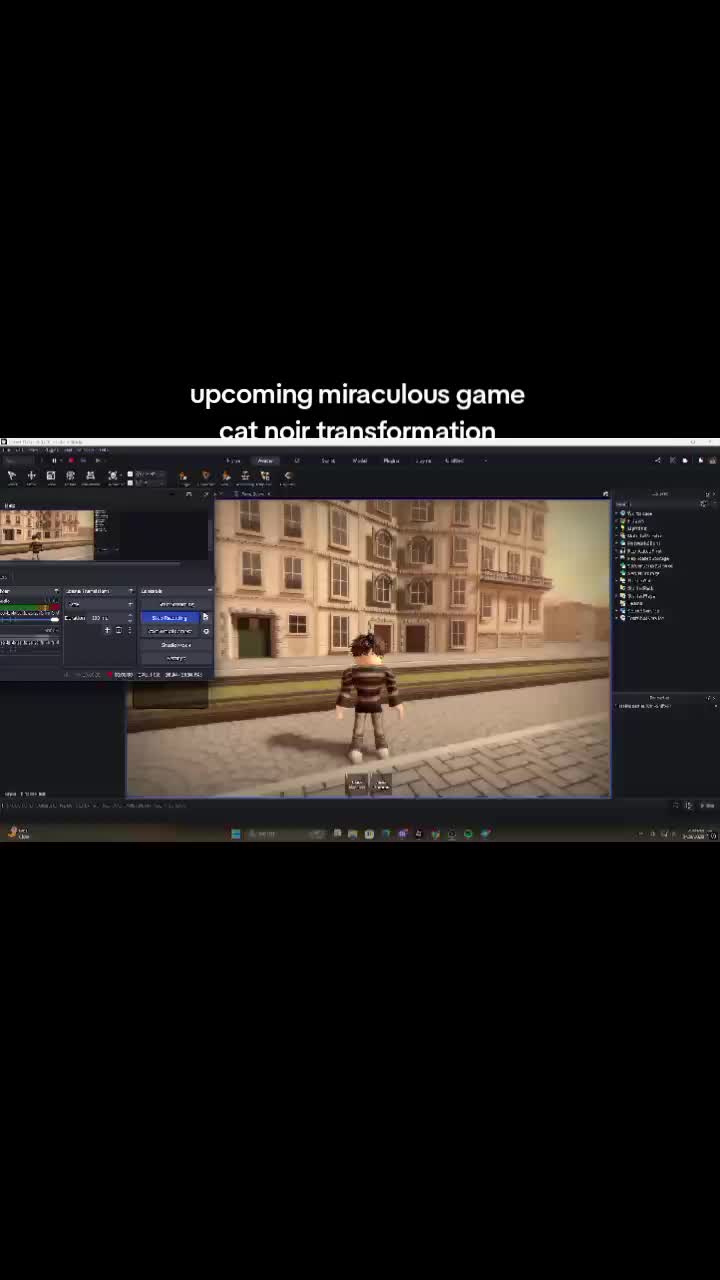The height and width of the screenshot is (1280, 720).
Task: Open the Fade scene transition dropdown
Action: coord(100,604)
